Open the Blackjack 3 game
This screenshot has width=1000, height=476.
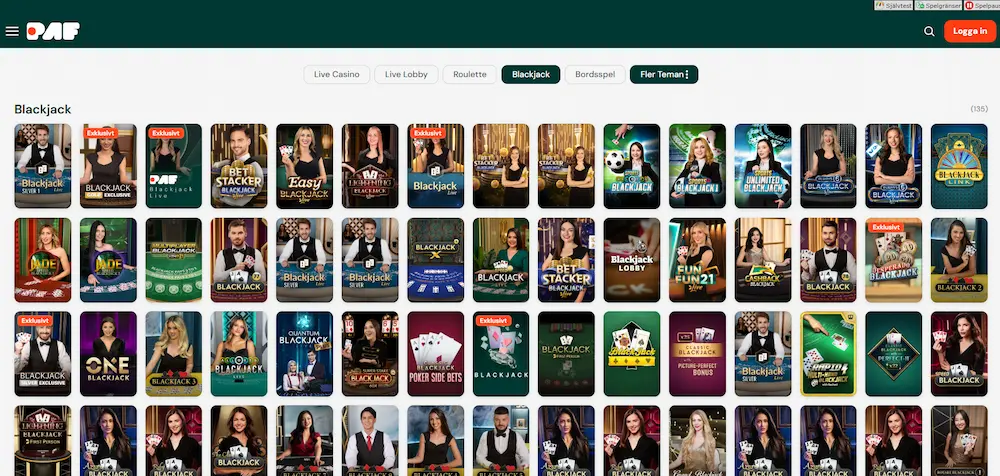point(173,353)
